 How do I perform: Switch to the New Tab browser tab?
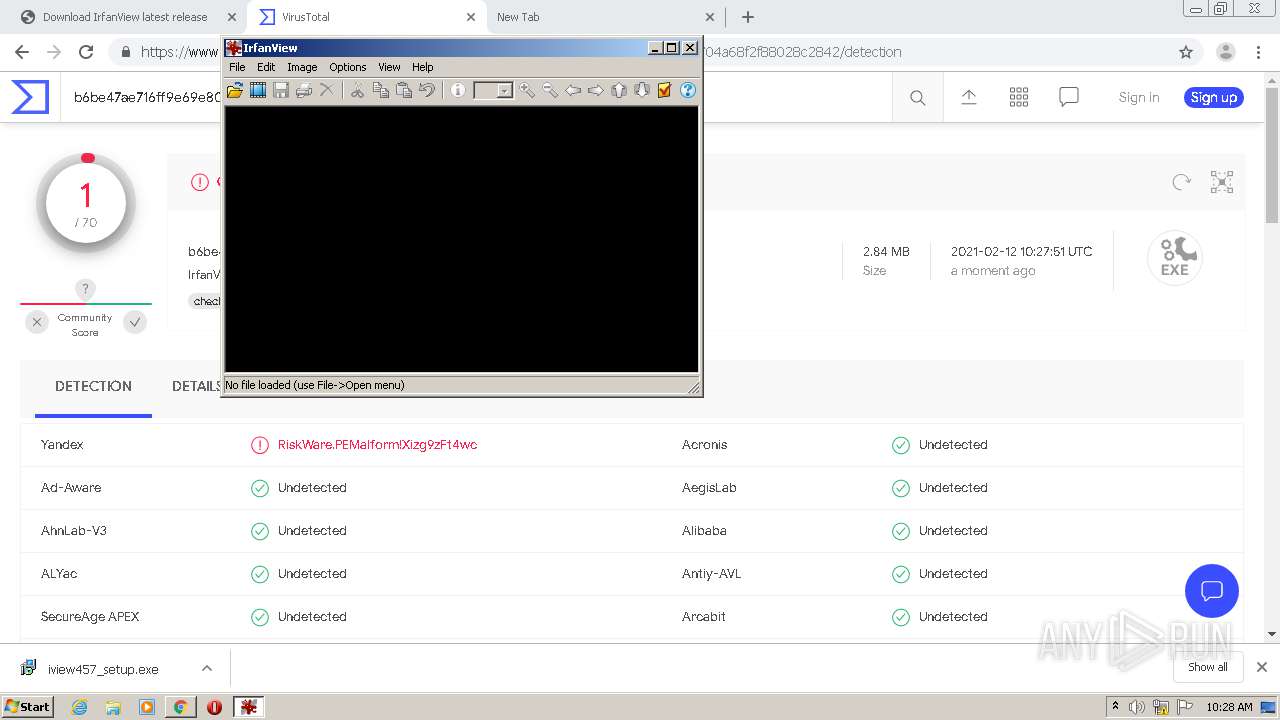[x=604, y=17]
